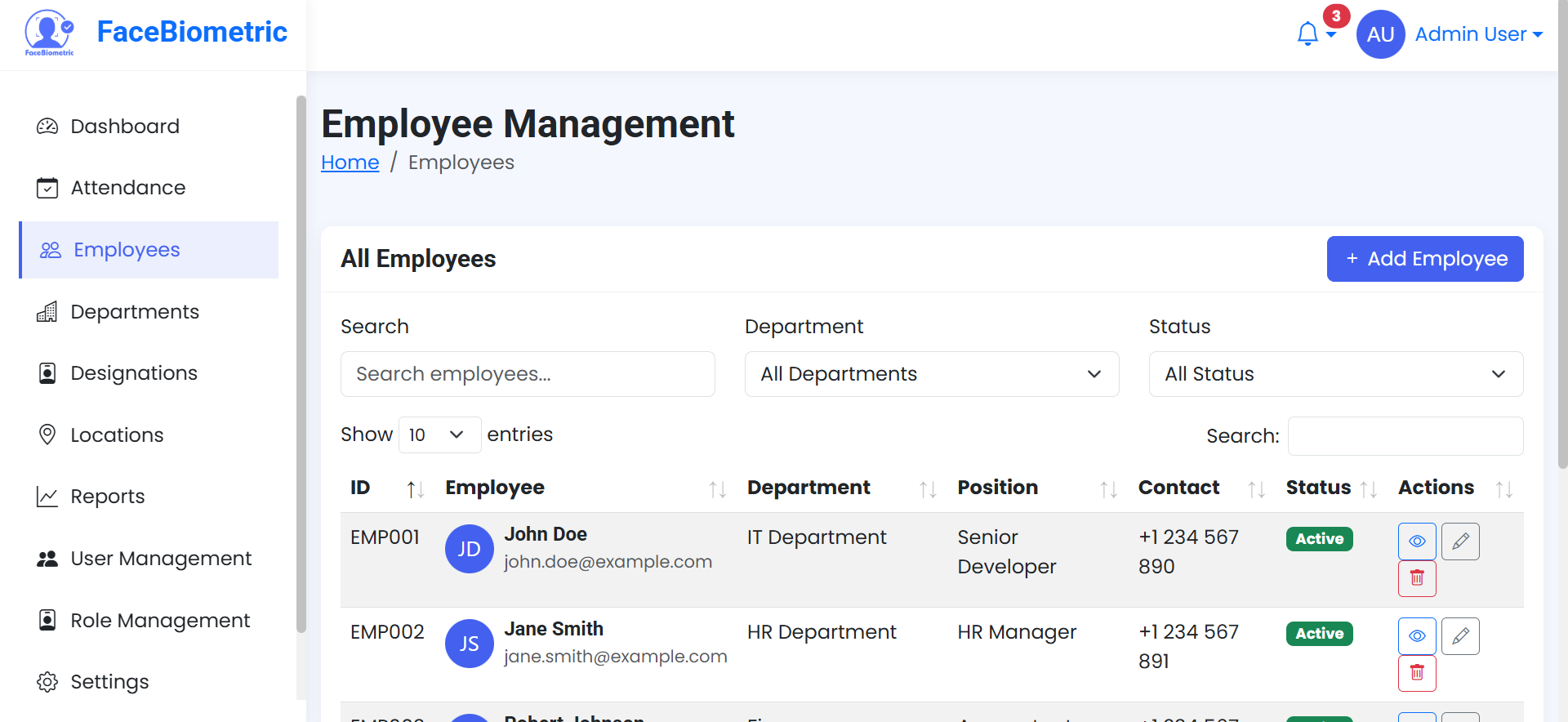Edit Jane Smith with pencil icon

point(1460,636)
